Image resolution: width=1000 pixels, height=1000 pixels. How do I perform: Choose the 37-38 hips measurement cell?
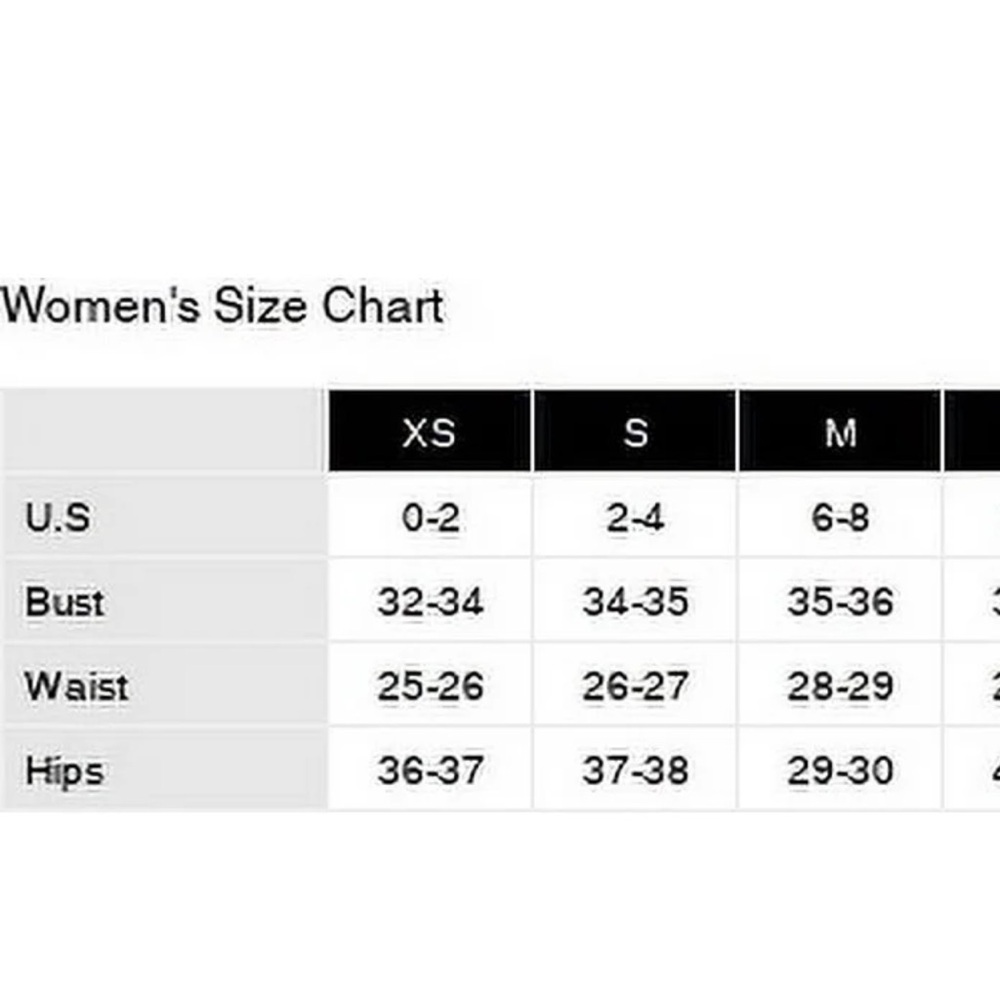coord(635,771)
